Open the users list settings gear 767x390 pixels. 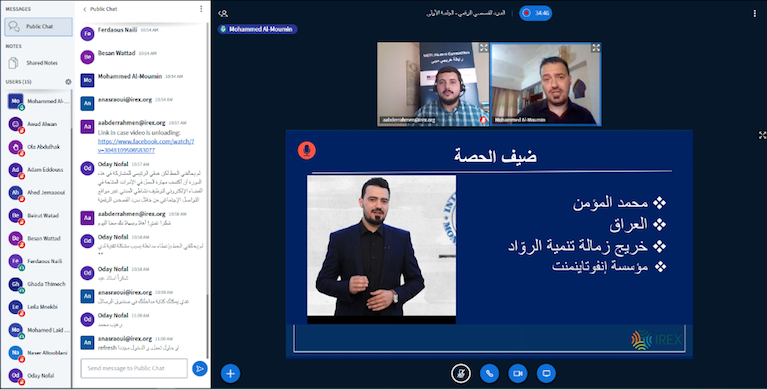click(68, 82)
